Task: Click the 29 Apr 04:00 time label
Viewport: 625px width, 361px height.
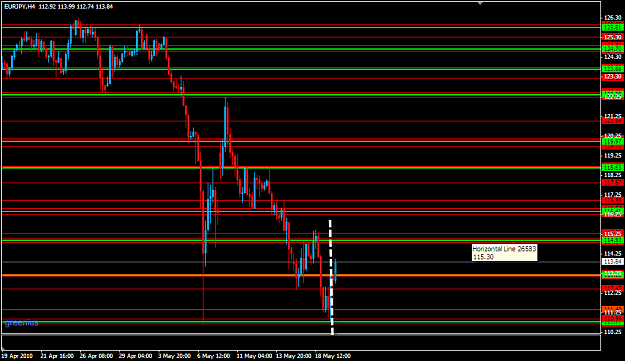Action: pos(135,356)
